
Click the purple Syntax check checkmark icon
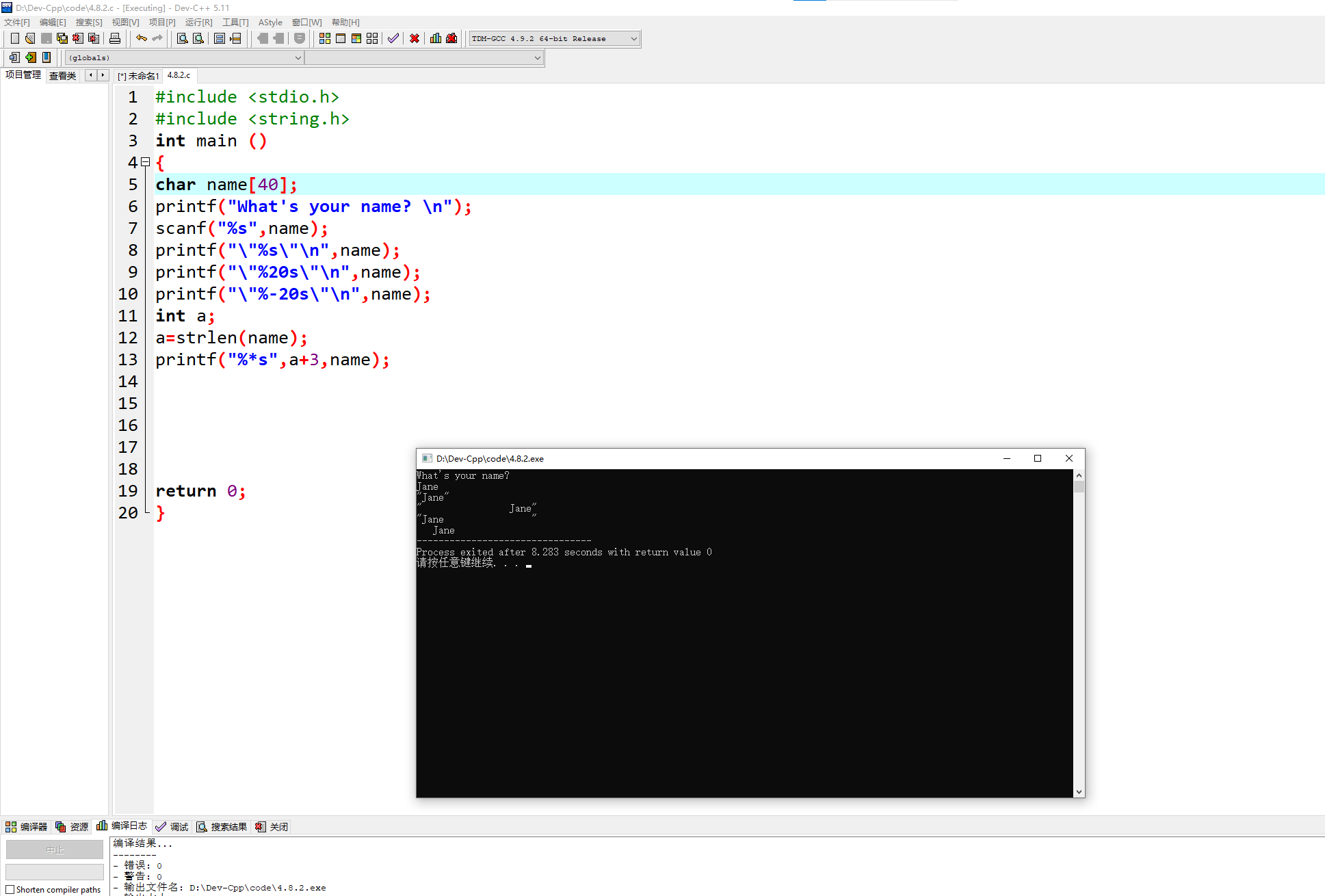[393, 38]
